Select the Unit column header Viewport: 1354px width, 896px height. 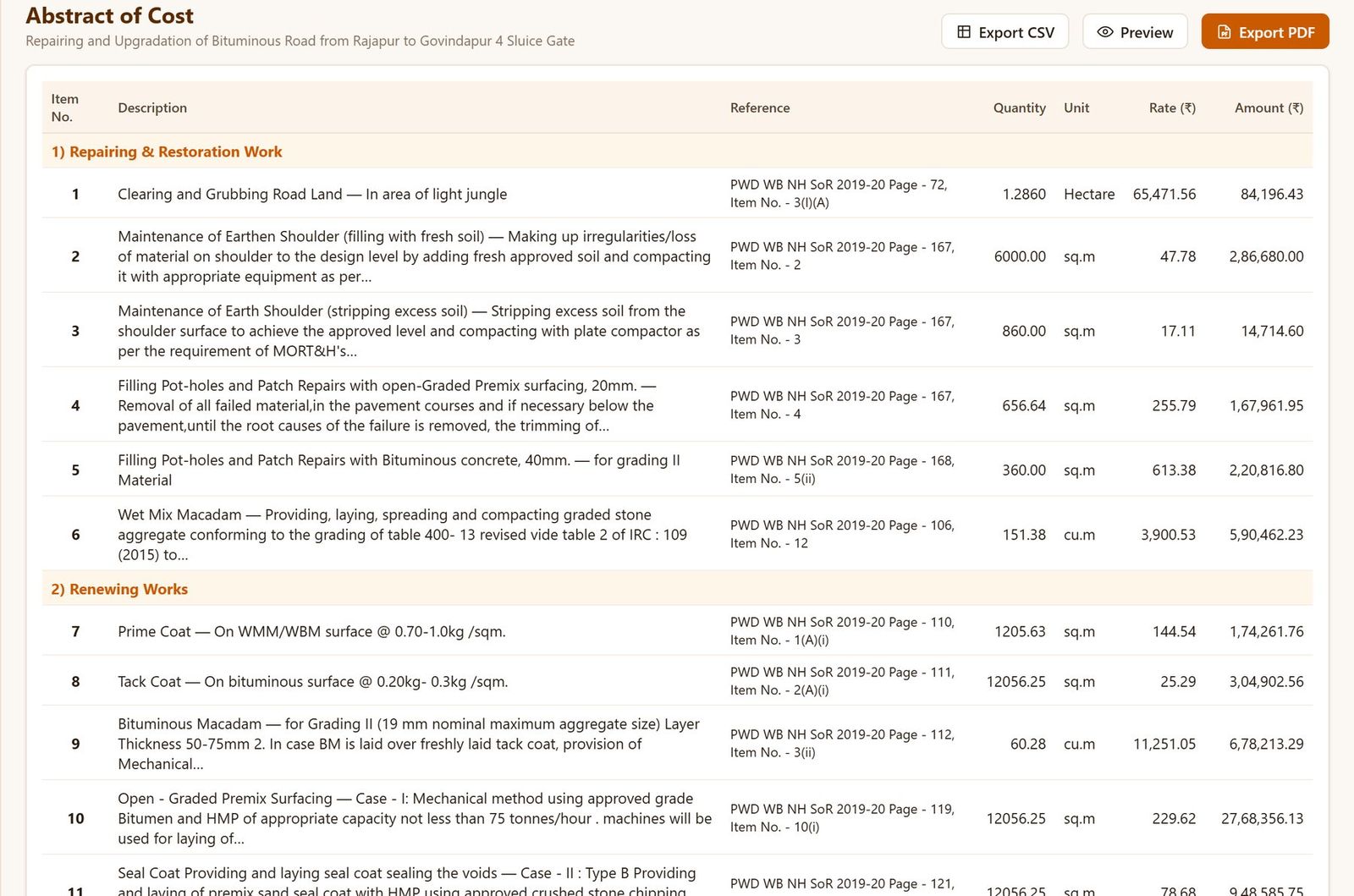1076,107
